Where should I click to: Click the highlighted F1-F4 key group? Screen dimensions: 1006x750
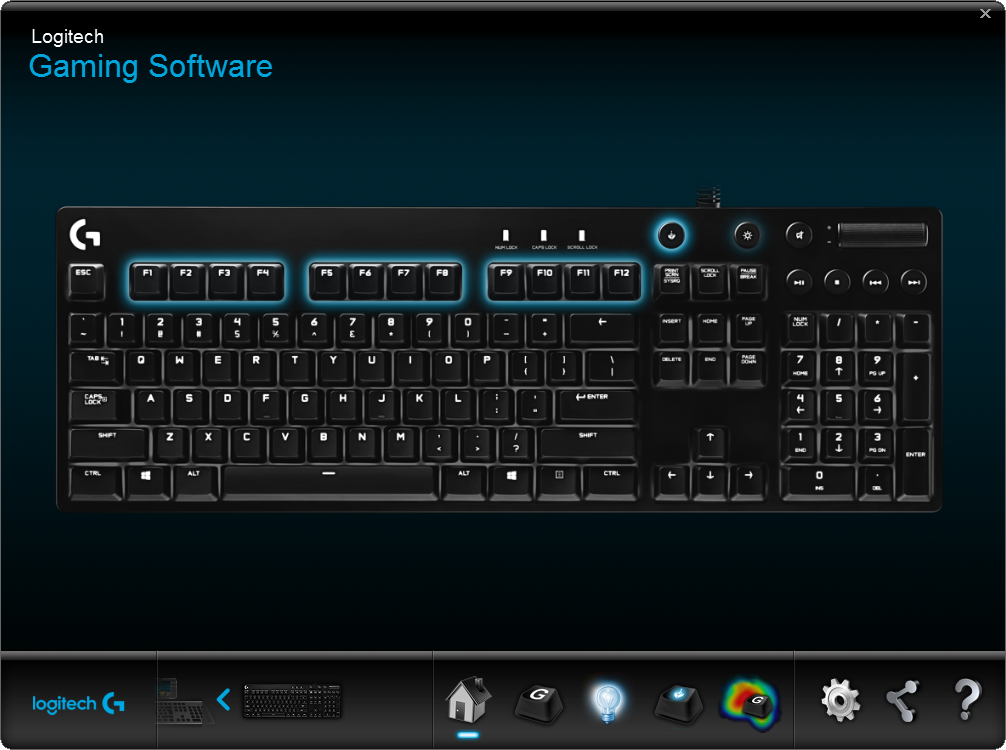[206, 281]
